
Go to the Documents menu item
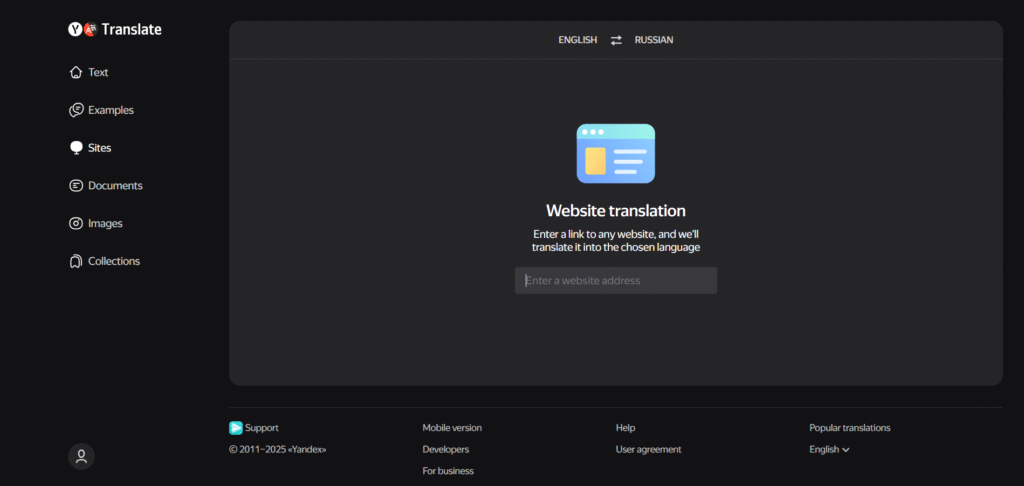[x=115, y=186]
